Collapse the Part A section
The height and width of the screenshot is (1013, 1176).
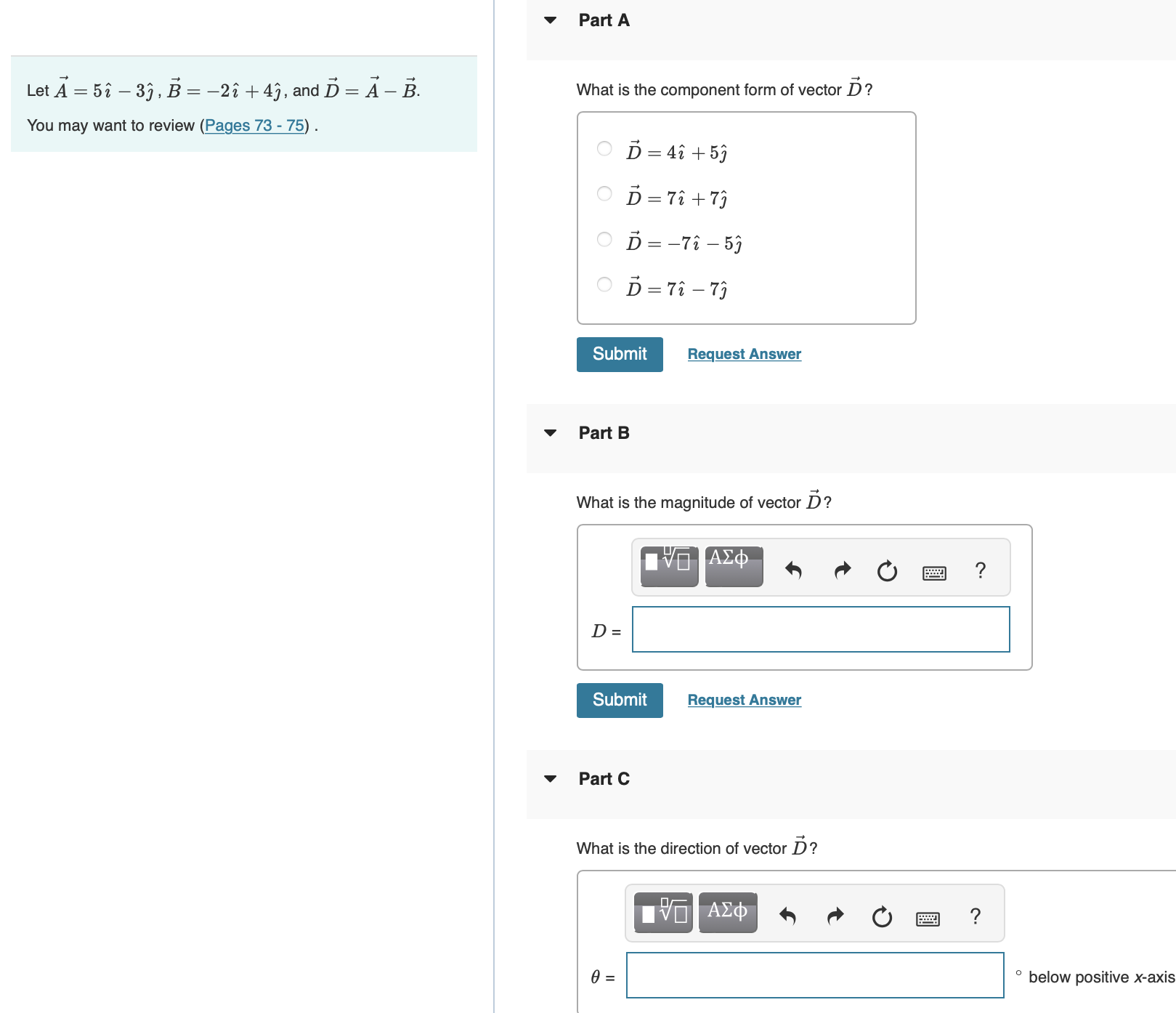coord(550,20)
